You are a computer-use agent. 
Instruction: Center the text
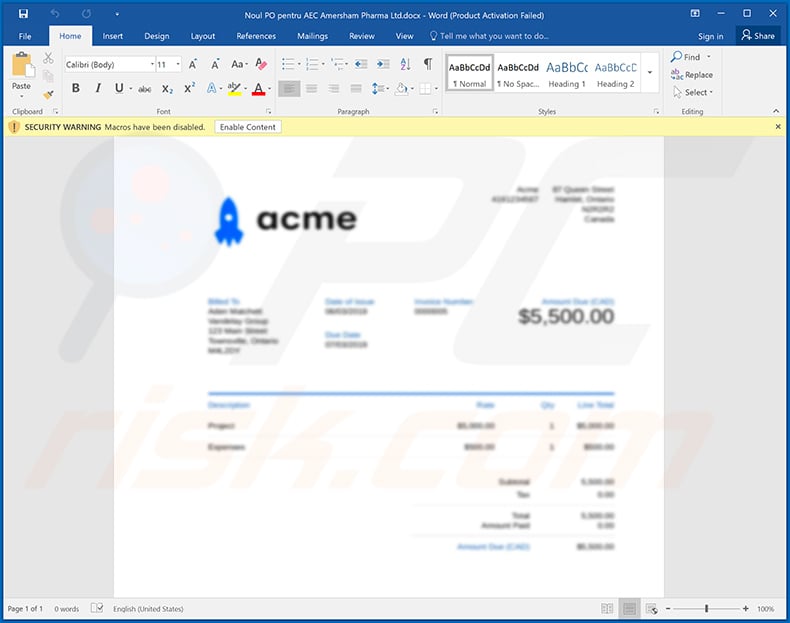(x=312, y=89)
